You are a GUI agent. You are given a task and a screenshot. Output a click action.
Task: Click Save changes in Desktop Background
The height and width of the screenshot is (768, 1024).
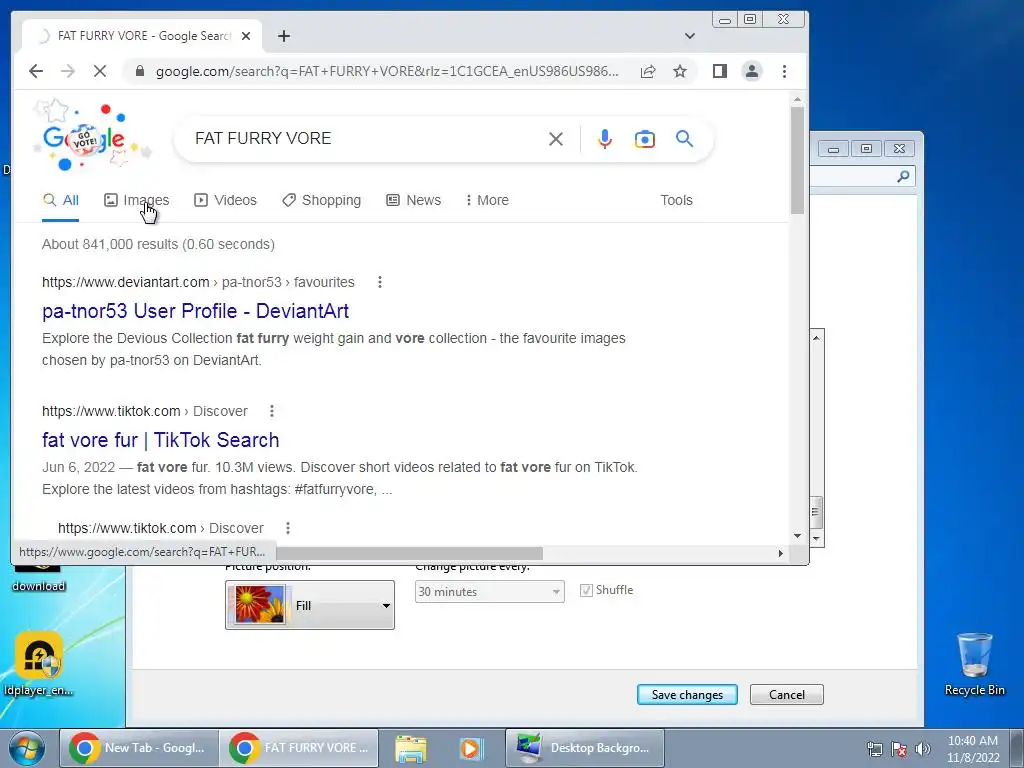click(687, 695)
